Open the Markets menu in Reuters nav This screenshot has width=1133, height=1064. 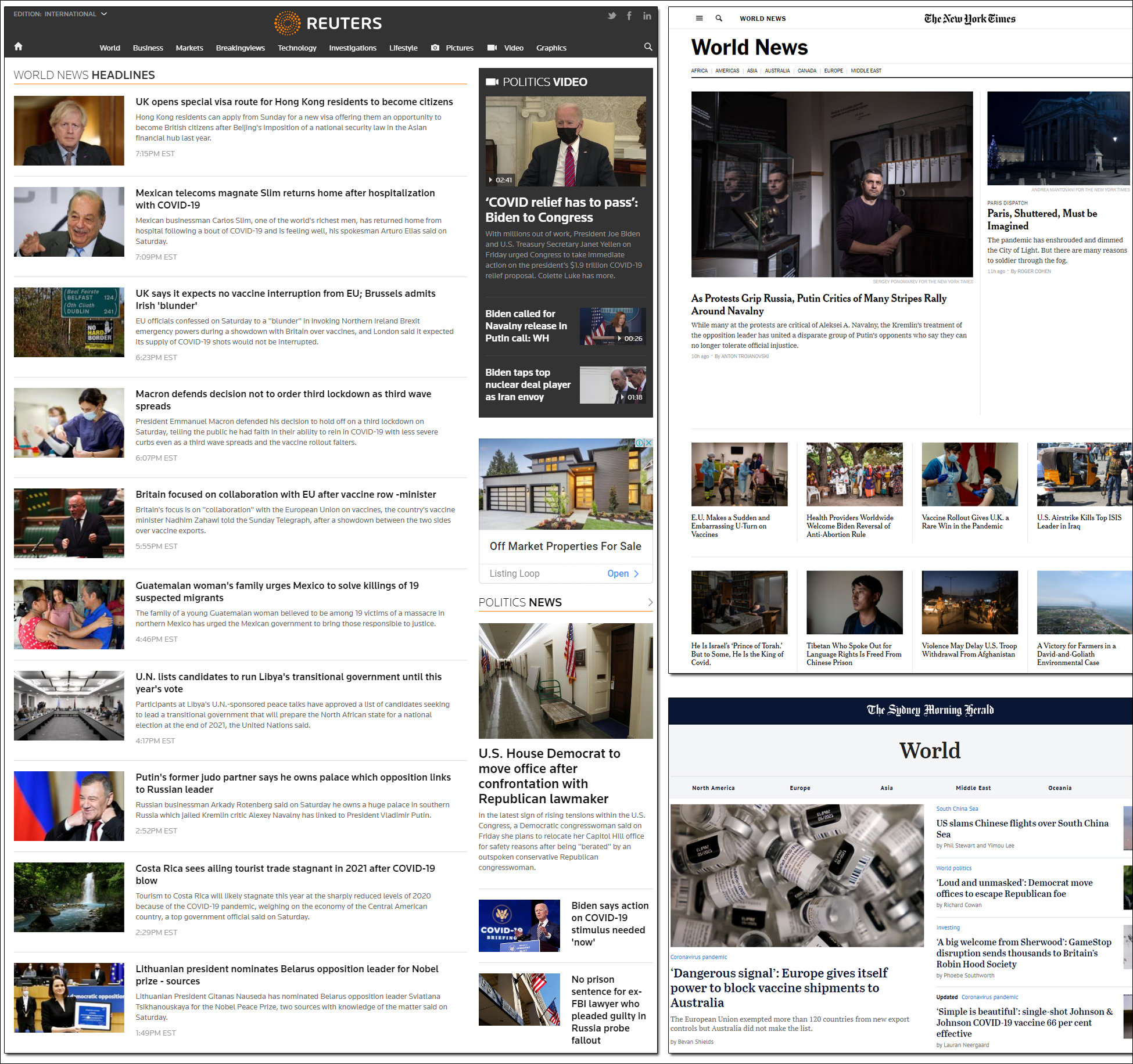coord(189,48)
